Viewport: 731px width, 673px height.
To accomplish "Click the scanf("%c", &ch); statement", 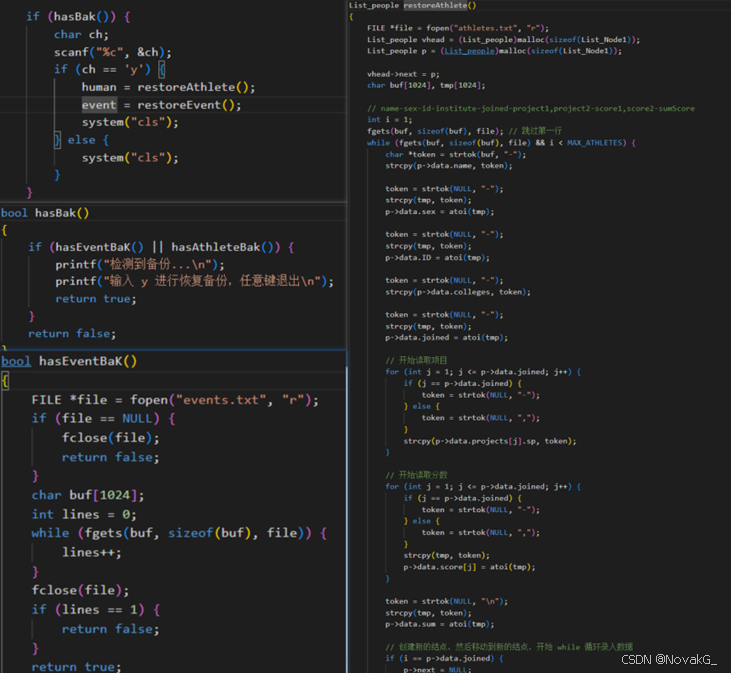I will coord(112,52).
